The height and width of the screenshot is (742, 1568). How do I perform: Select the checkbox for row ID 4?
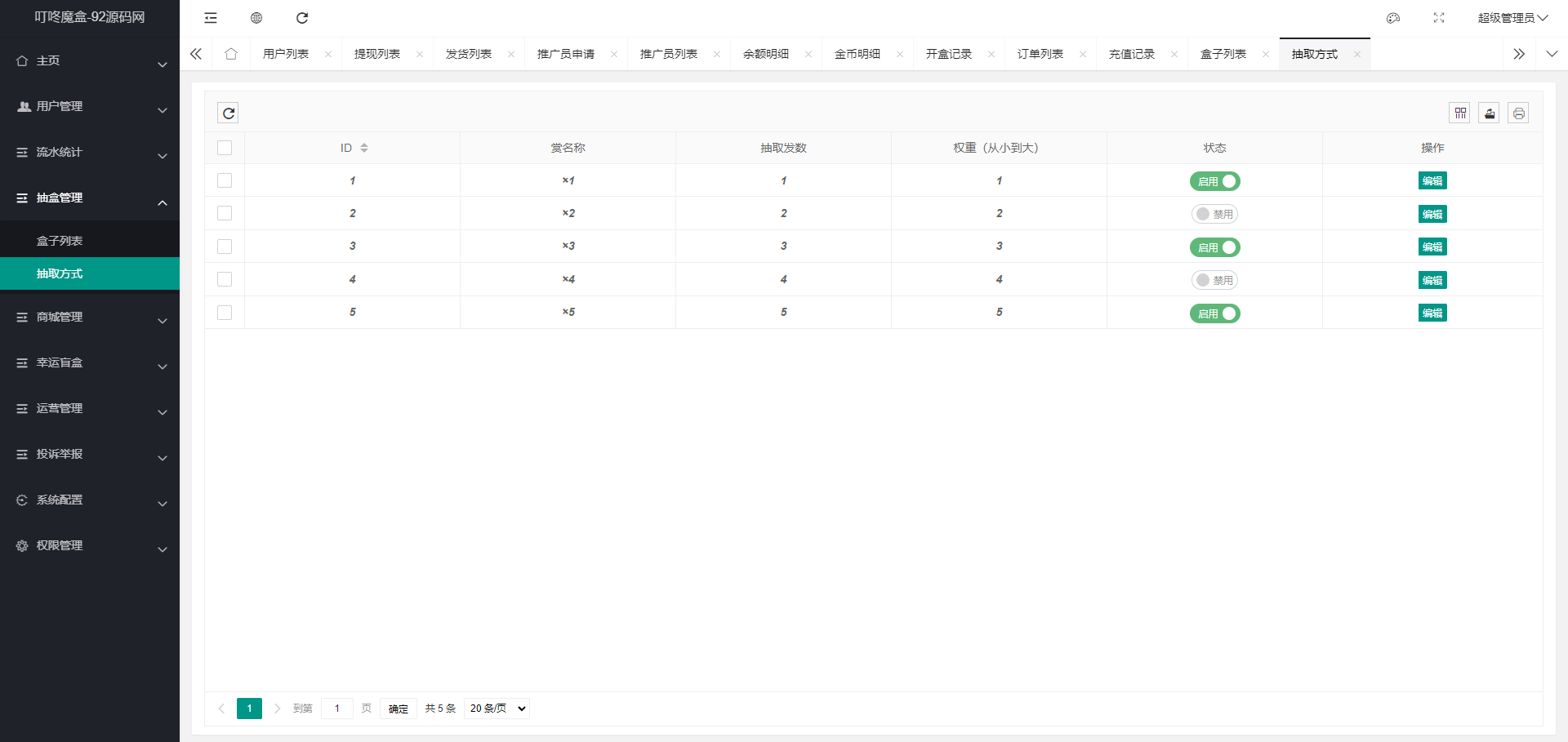[x=225, y=279]
